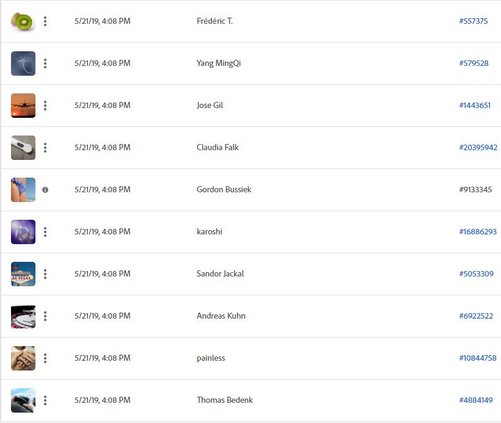Open three-dot menu for karoshi row
The image size is (501, 423).
click(45, 232)
